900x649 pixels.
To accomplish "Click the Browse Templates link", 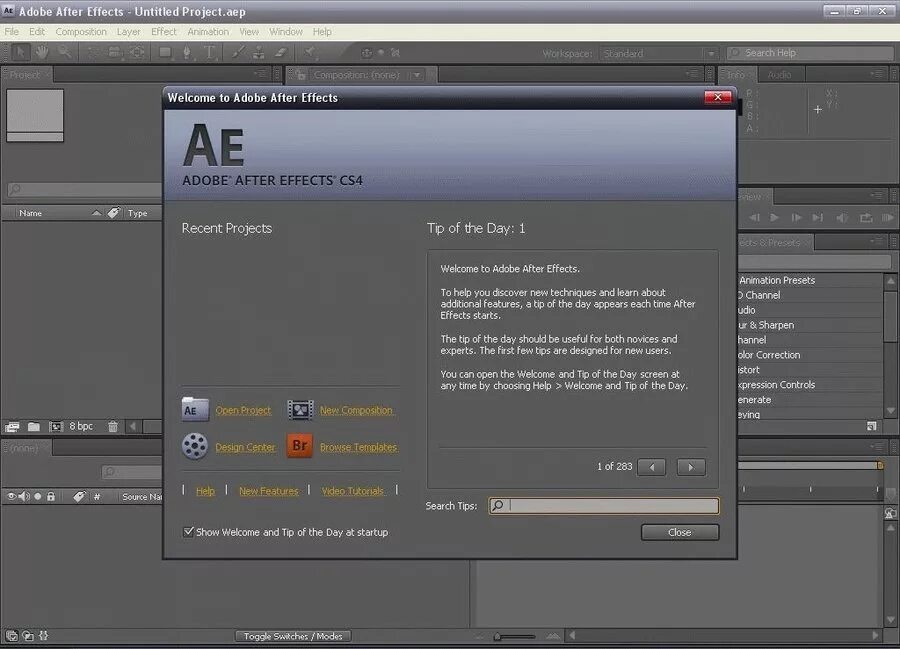I will coord(359,447).
